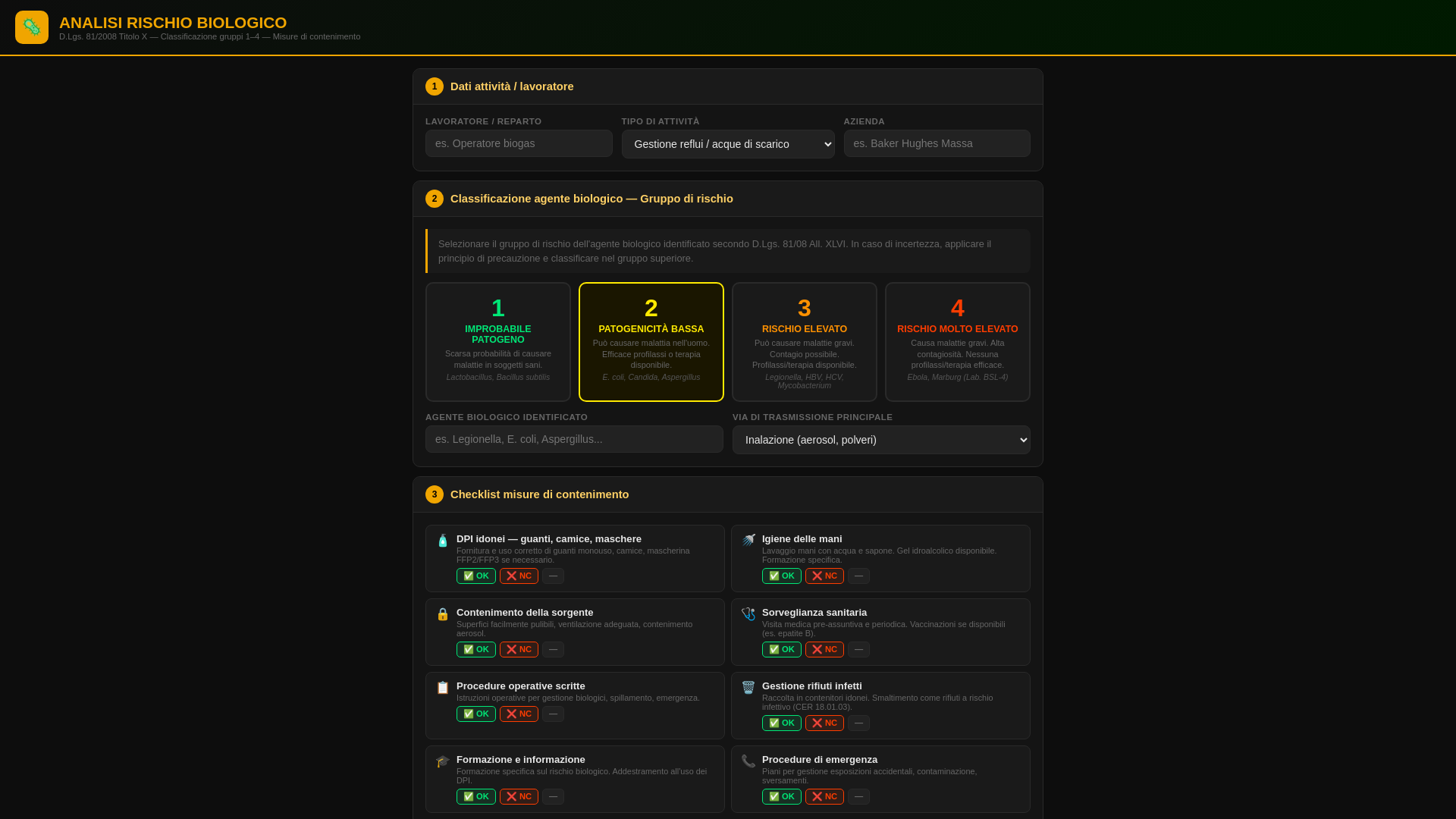The image size is (1456, 819).
Task: Mark DPI idonei as NC
Action: coord(519,576)
